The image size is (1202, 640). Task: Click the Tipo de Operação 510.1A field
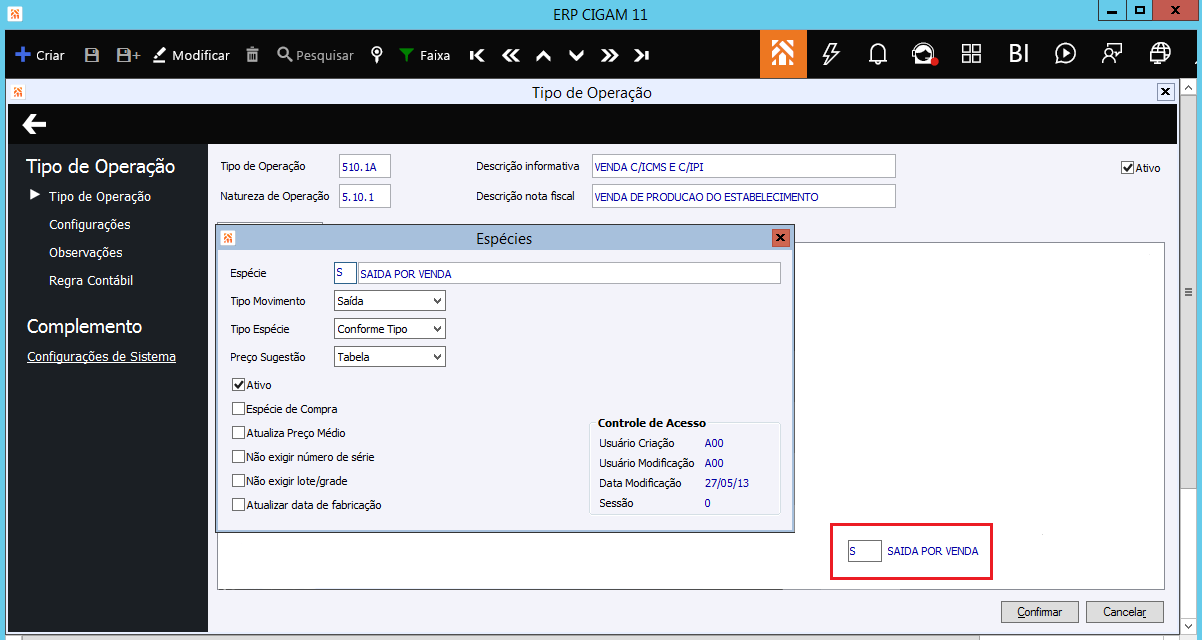[365, 166]
